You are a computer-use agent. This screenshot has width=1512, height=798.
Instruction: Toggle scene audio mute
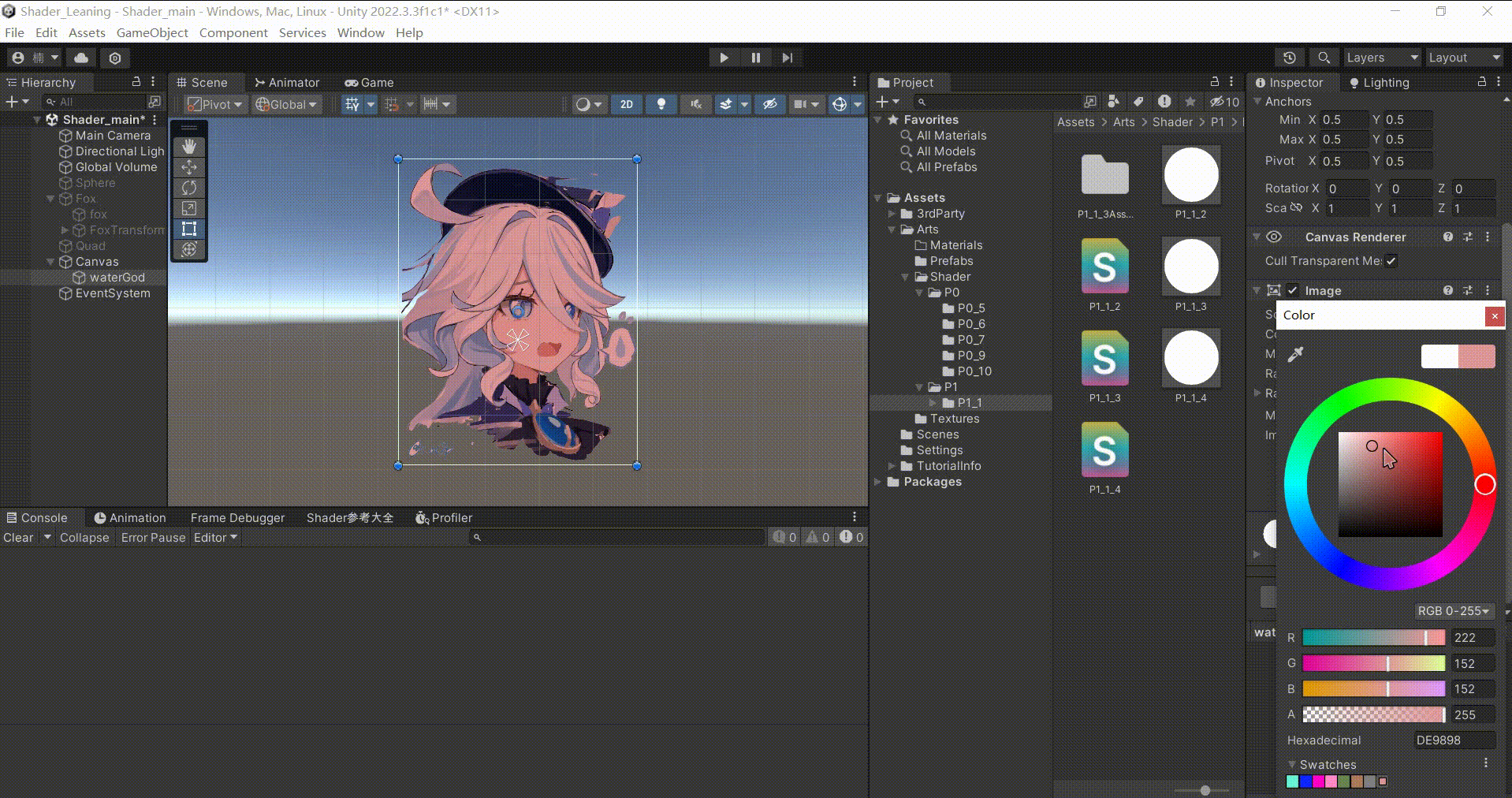[695, 104]
